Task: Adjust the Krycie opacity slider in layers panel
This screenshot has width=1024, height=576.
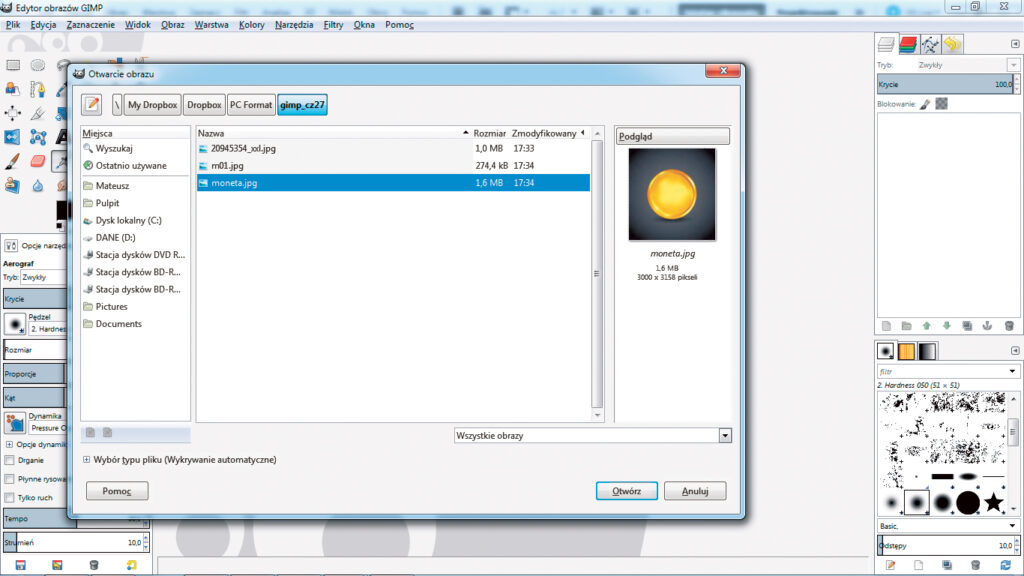Action: click(x=945, y=85)
